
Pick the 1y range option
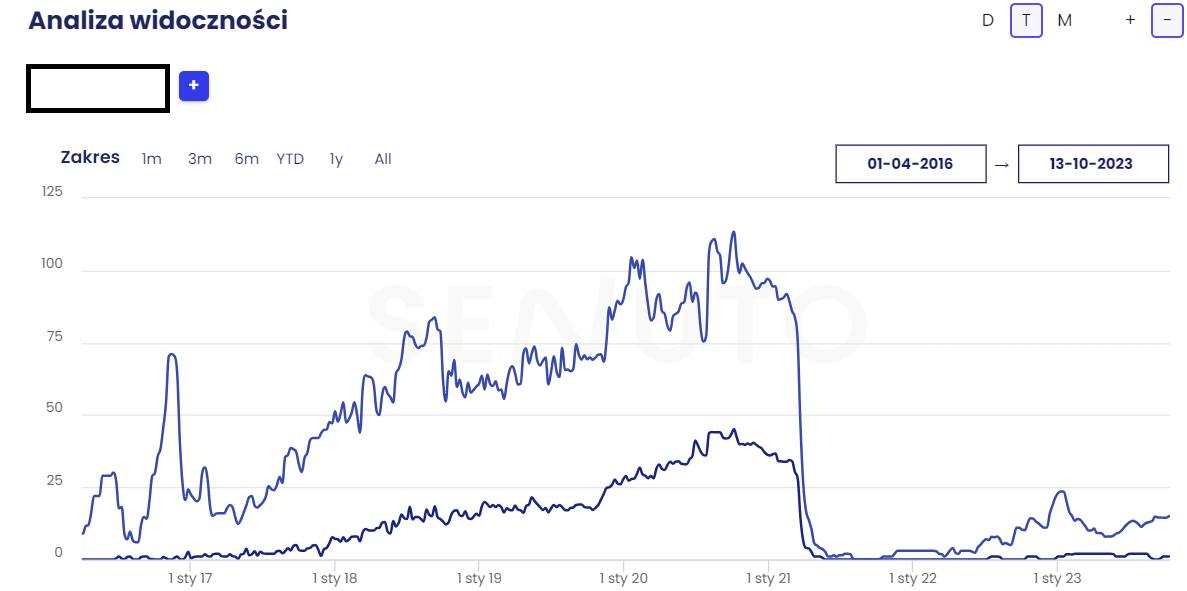(x=336, y=159)
